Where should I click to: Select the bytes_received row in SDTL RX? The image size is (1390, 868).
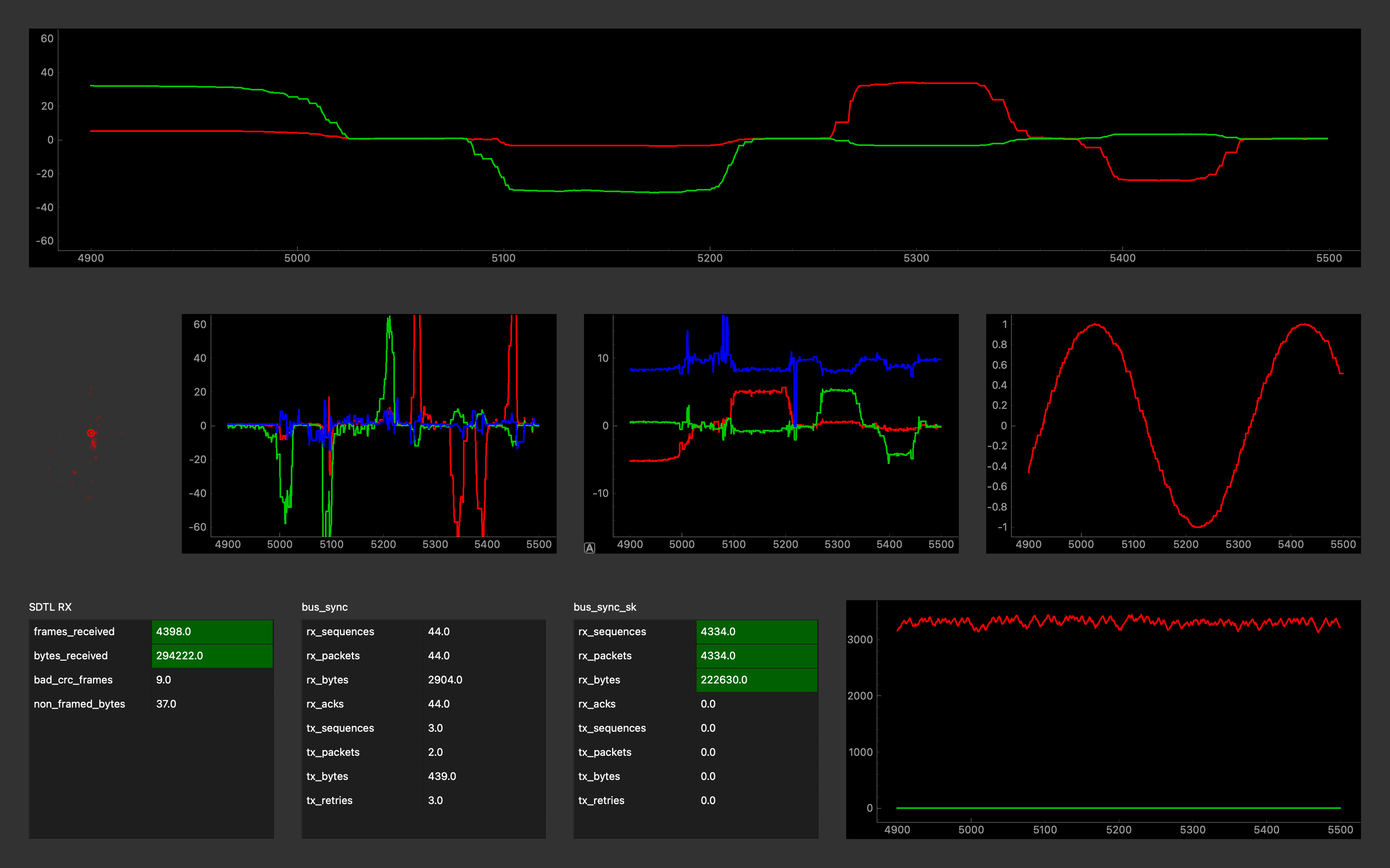[71, 656]
